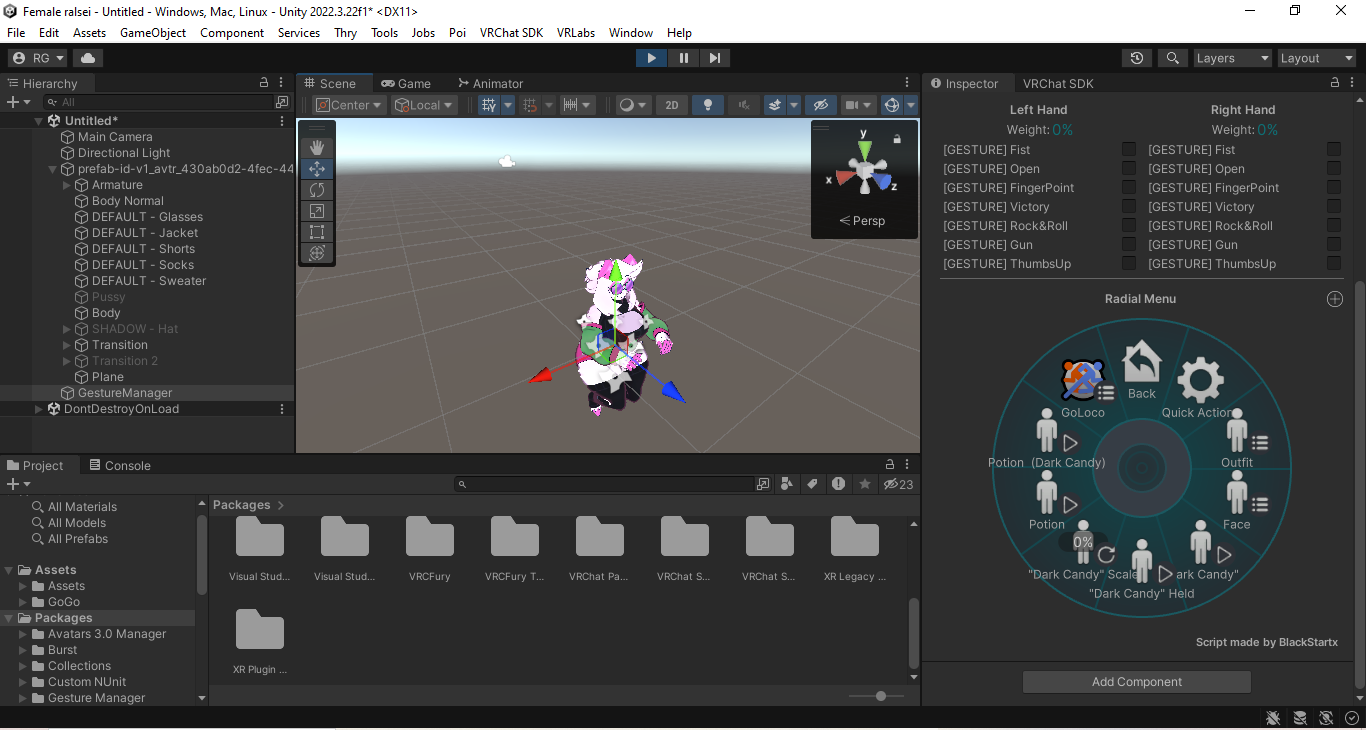This screenshot has width=1366, height=730.
Task: Open the Center pivot dropdown
Action: point(349,105)
